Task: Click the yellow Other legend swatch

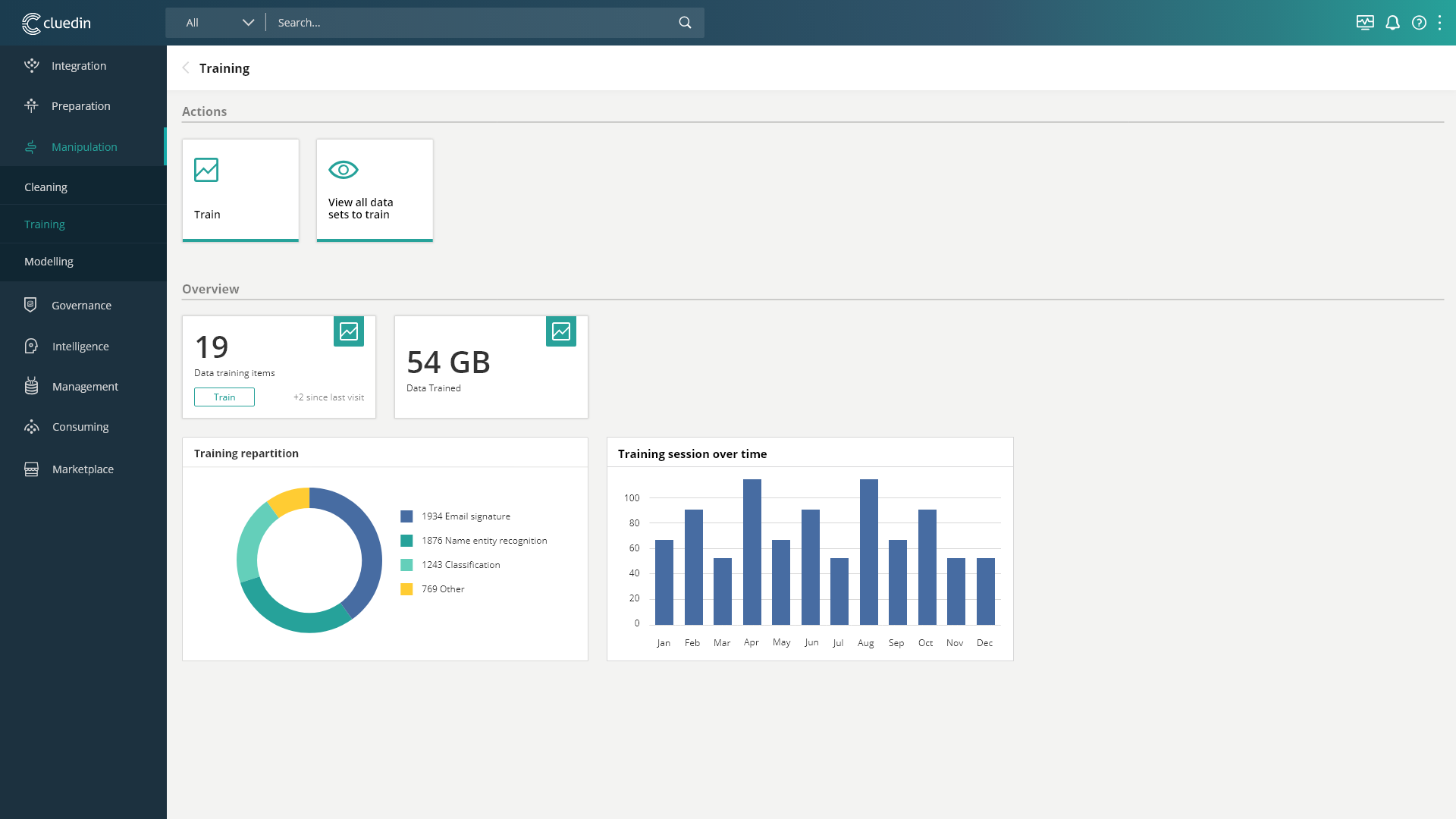Action: click(406, 589)
